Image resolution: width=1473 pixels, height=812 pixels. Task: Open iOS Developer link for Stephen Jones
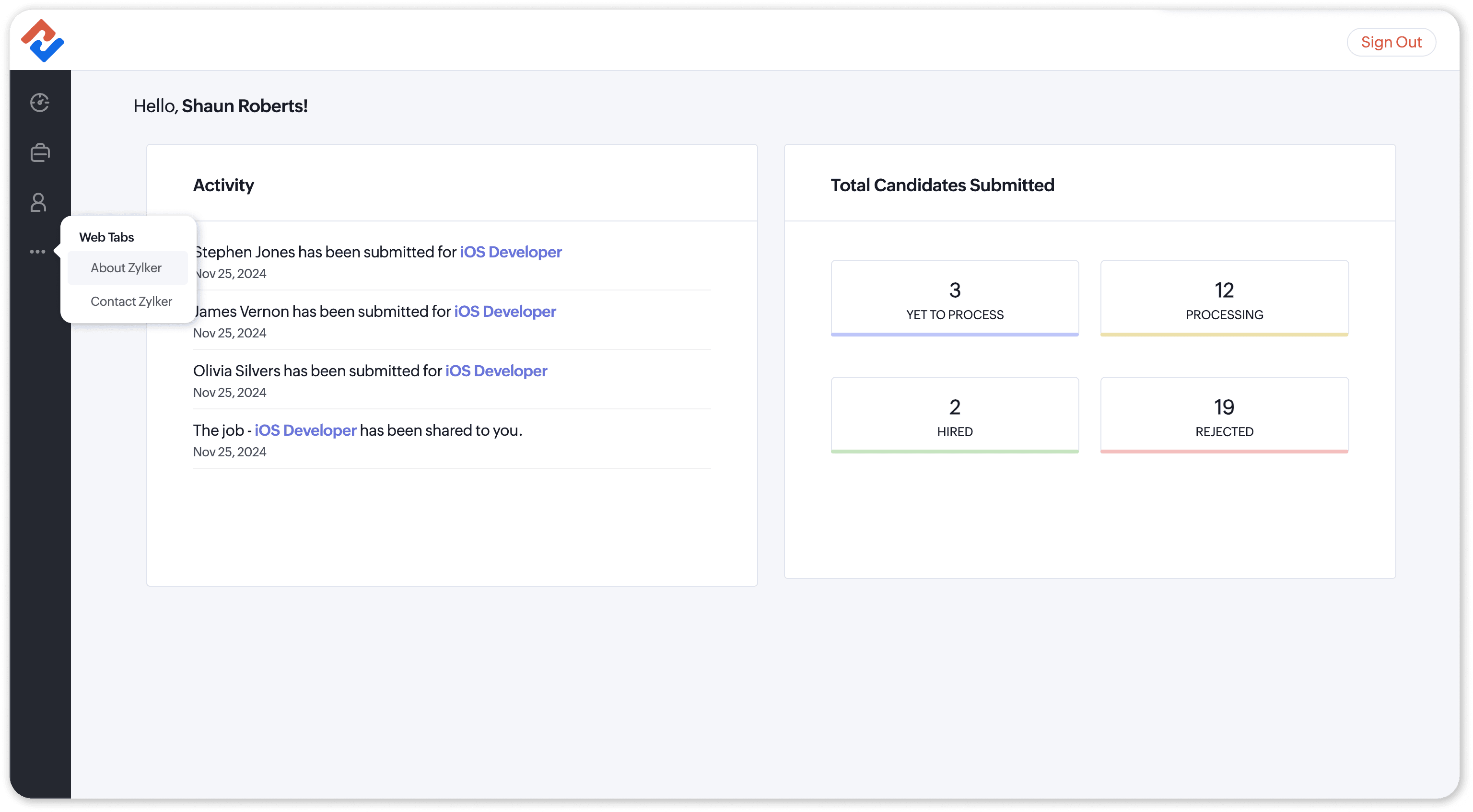click(511, 252)
